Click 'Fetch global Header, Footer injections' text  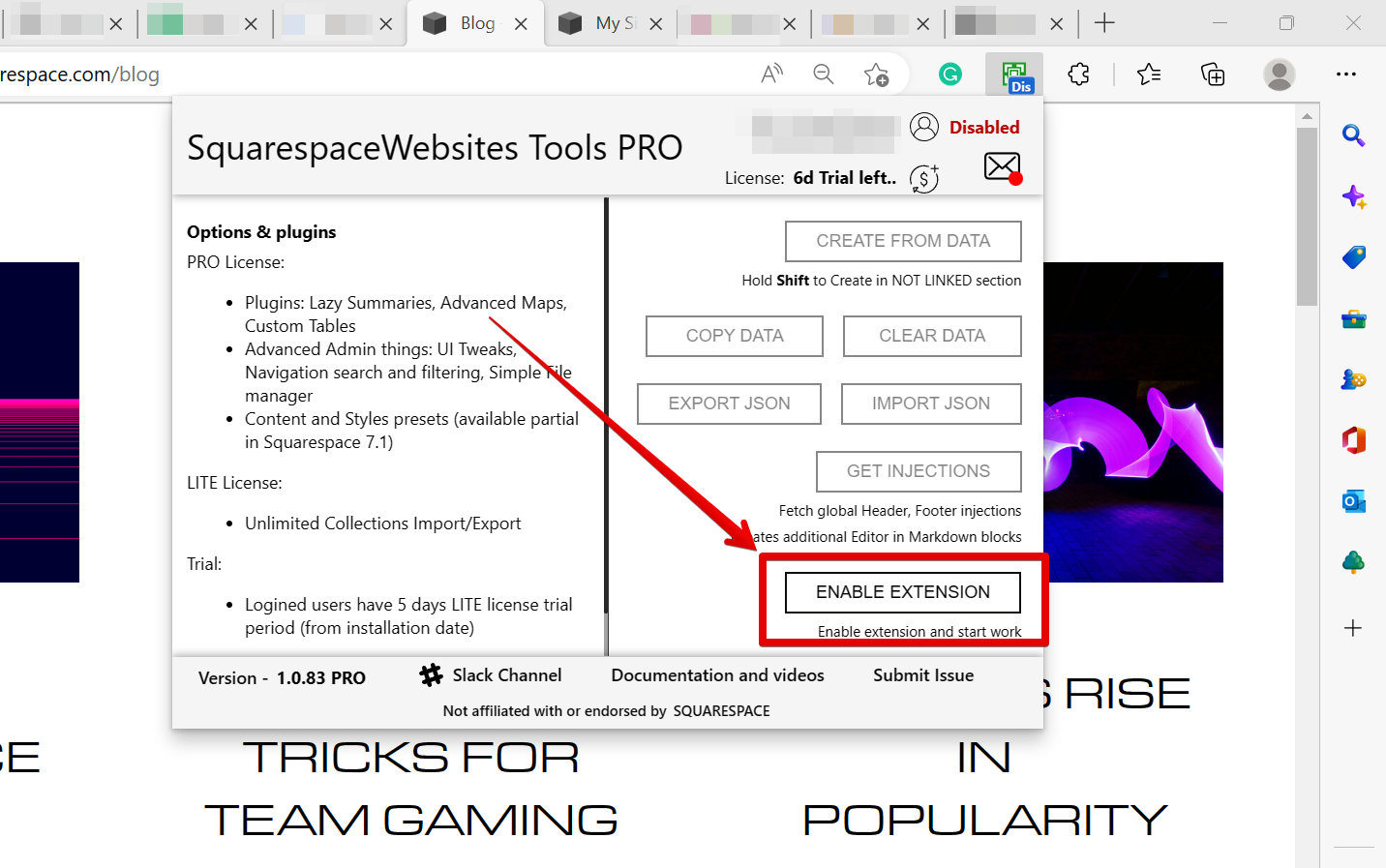900,511
